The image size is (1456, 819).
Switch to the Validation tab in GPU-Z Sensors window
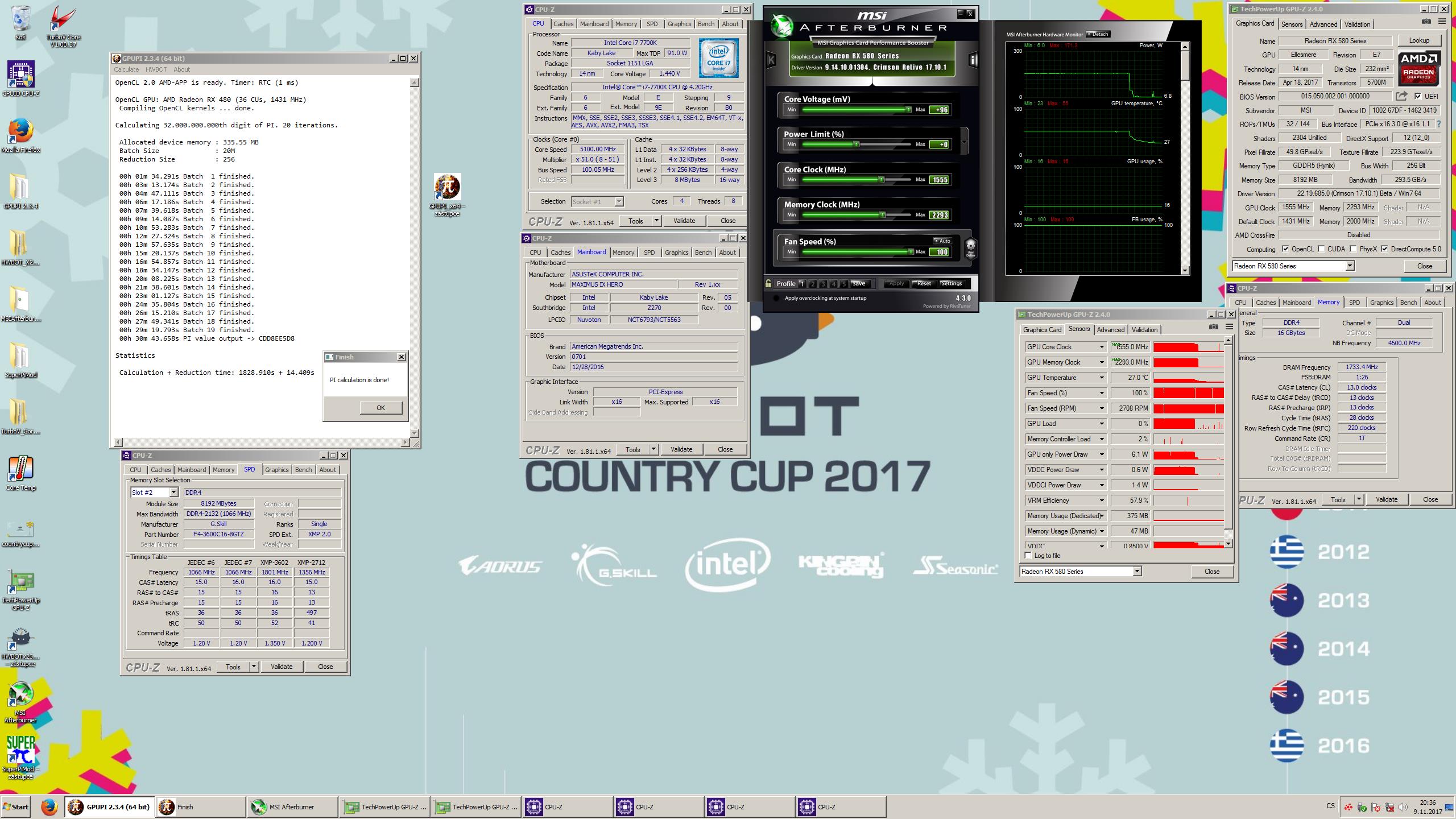(x=1144, y=330)
